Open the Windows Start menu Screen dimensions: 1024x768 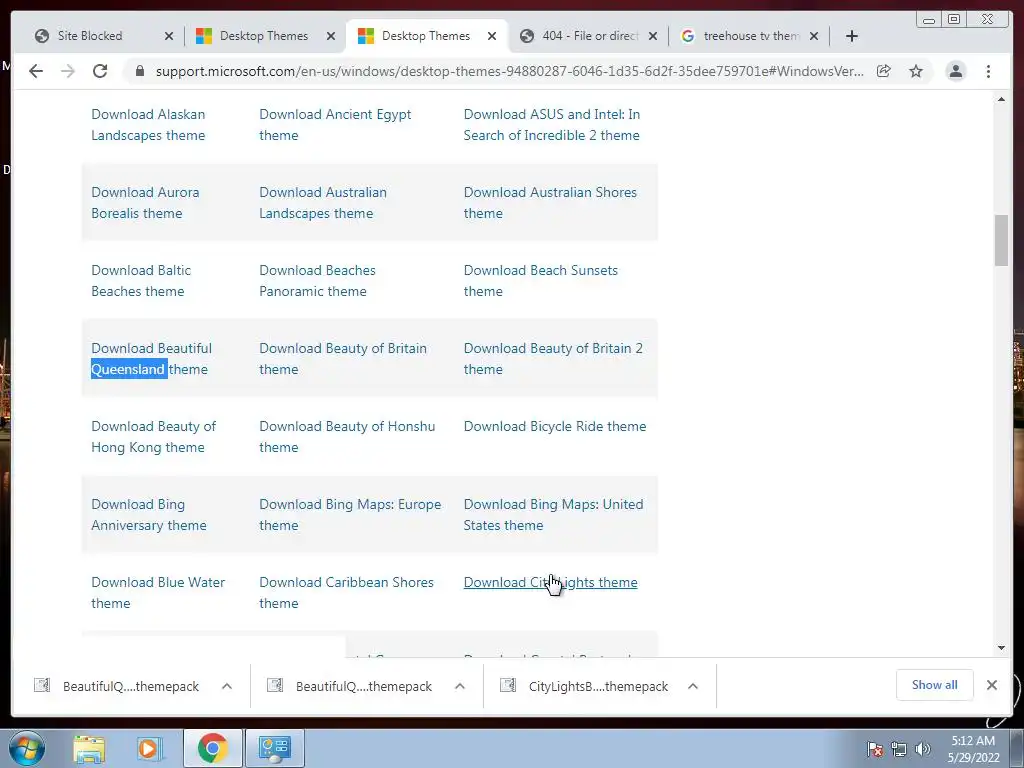point(27,748)
